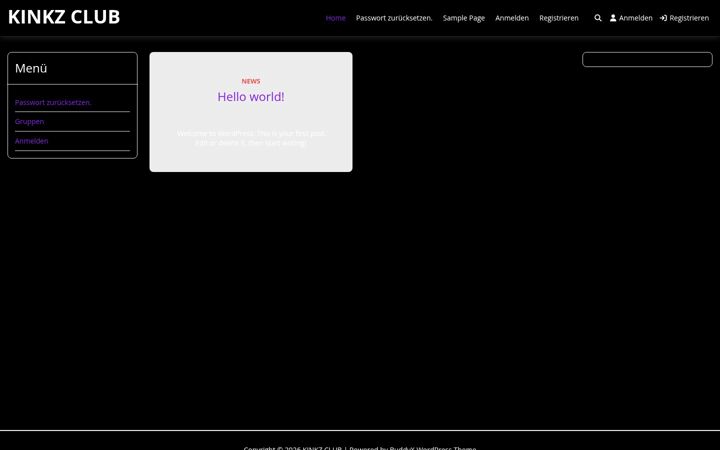Open the Hello world! post title
This screenshot has height=450, width=720.
[x=251, y=96]
